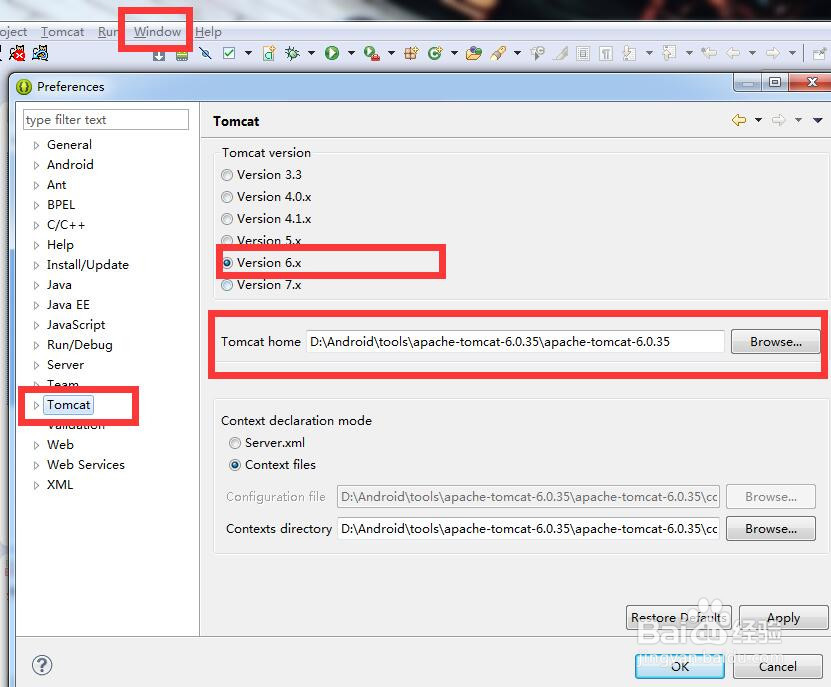Click the Previous Annotation toolbar icon
Image resolution: width=831 pixels, height=687 pixels.
click(669, 53)
